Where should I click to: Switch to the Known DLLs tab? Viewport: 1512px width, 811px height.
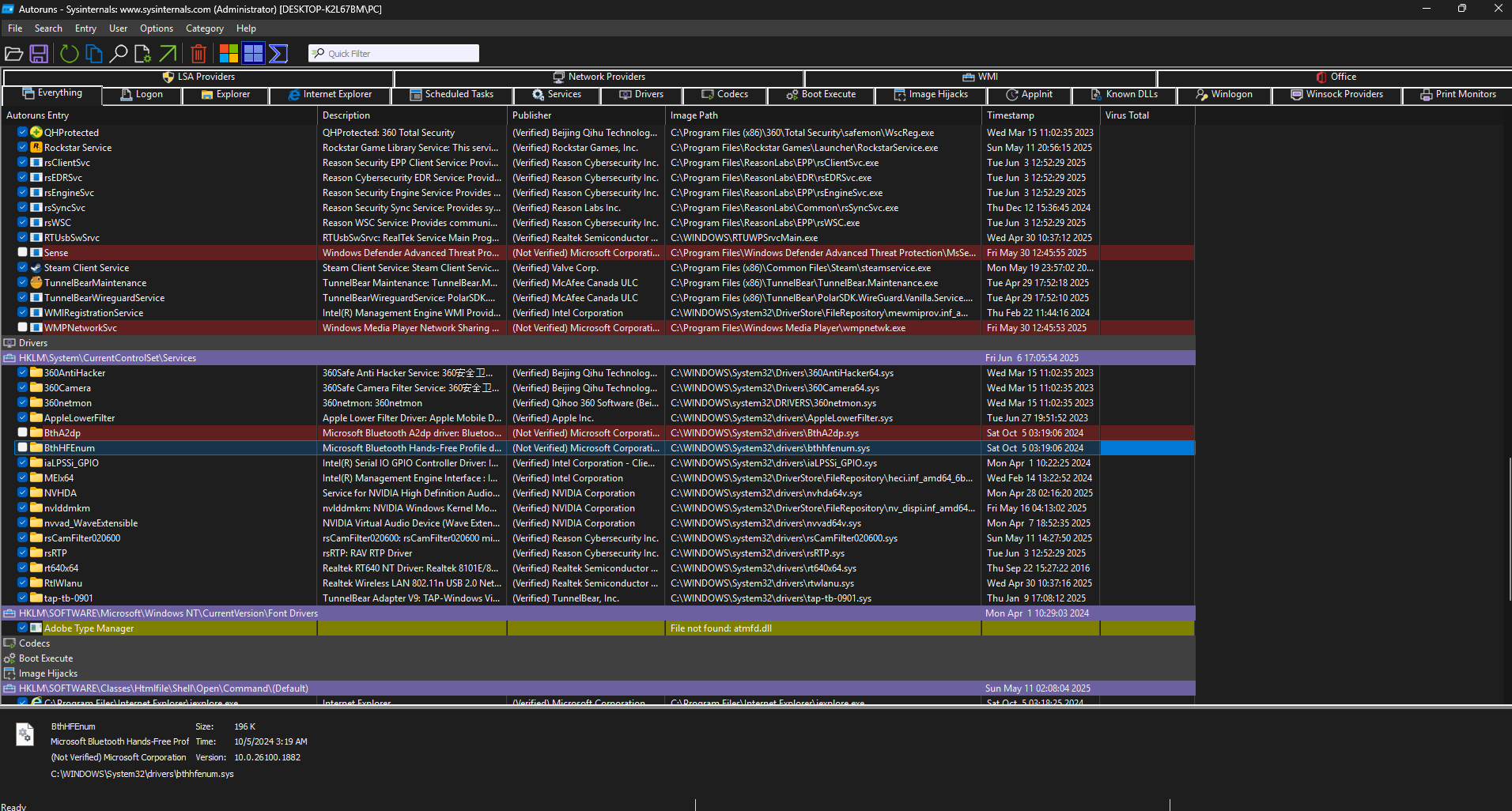click(x=1125, y=95)
